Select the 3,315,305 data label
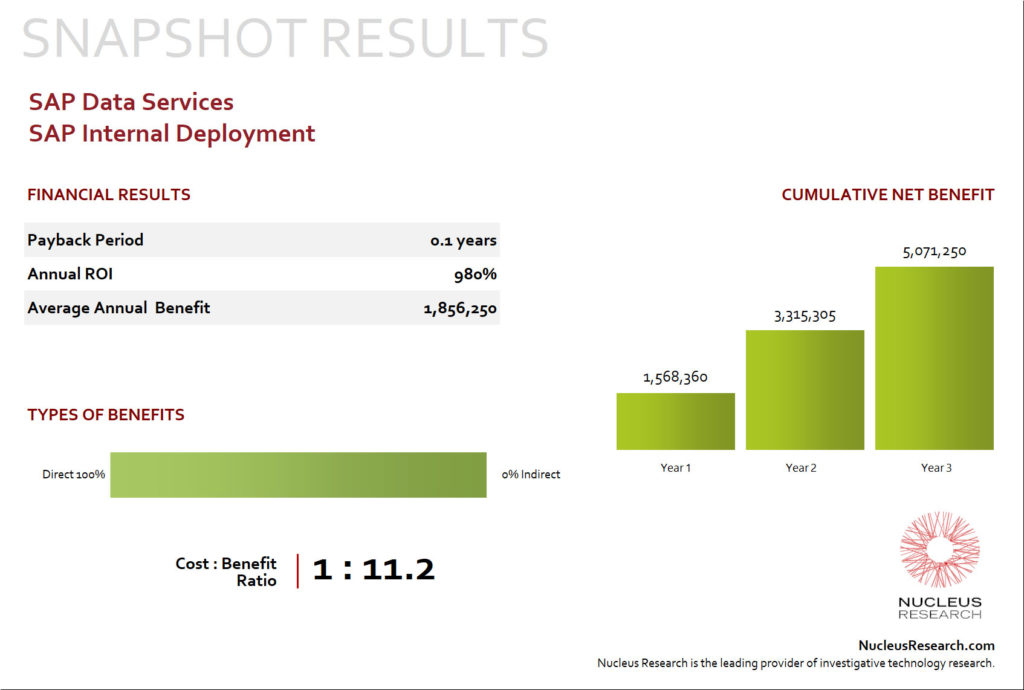The image size is (1024, 690). pyautogui.click(x=805, y=316)
